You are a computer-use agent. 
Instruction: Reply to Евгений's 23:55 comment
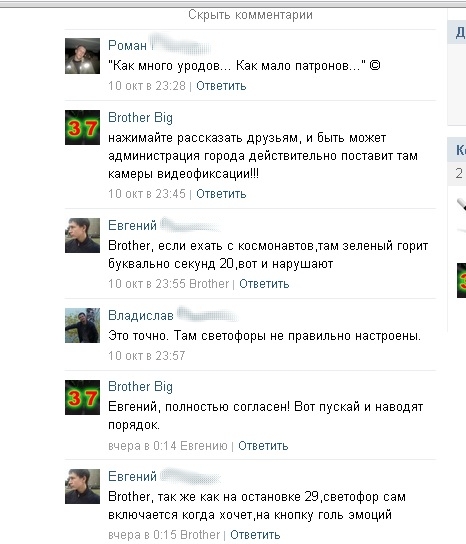pyautogui.click(x=264, y=284)
